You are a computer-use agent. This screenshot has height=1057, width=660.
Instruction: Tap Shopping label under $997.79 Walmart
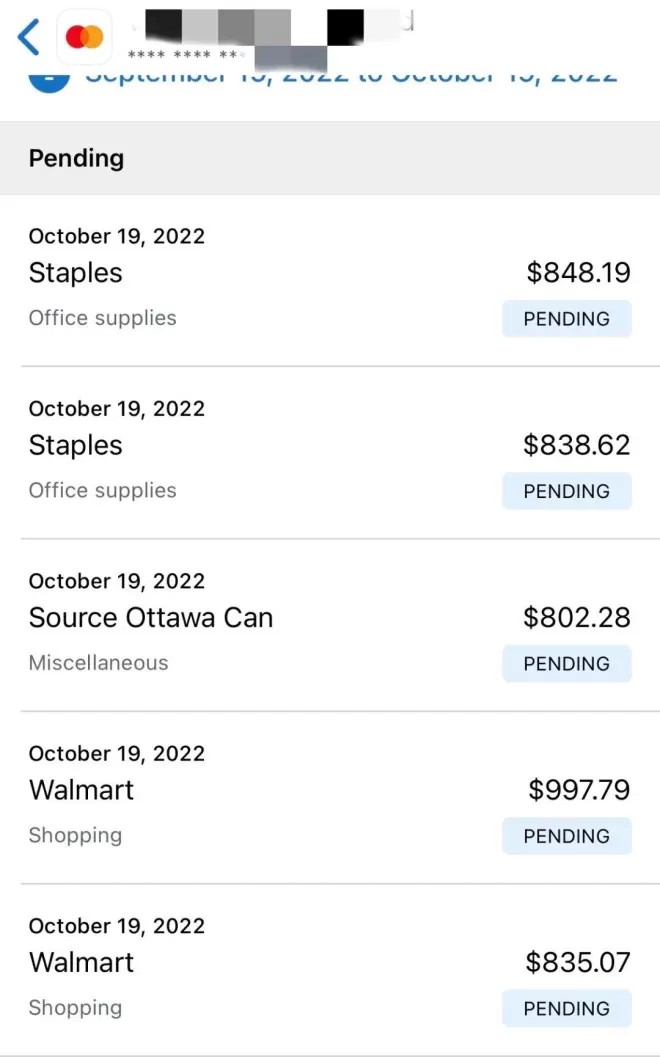(76, 835)
